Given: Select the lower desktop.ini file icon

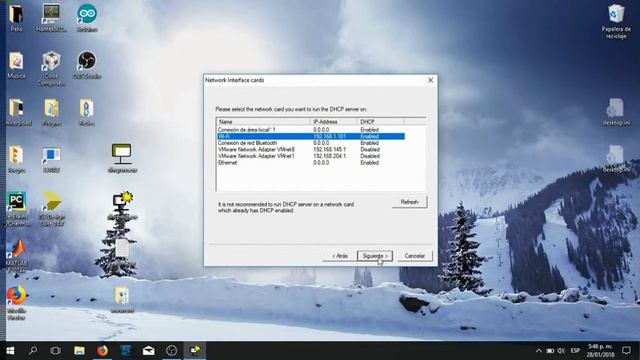Looking at the screenshot, I should (x=616, y=159).
